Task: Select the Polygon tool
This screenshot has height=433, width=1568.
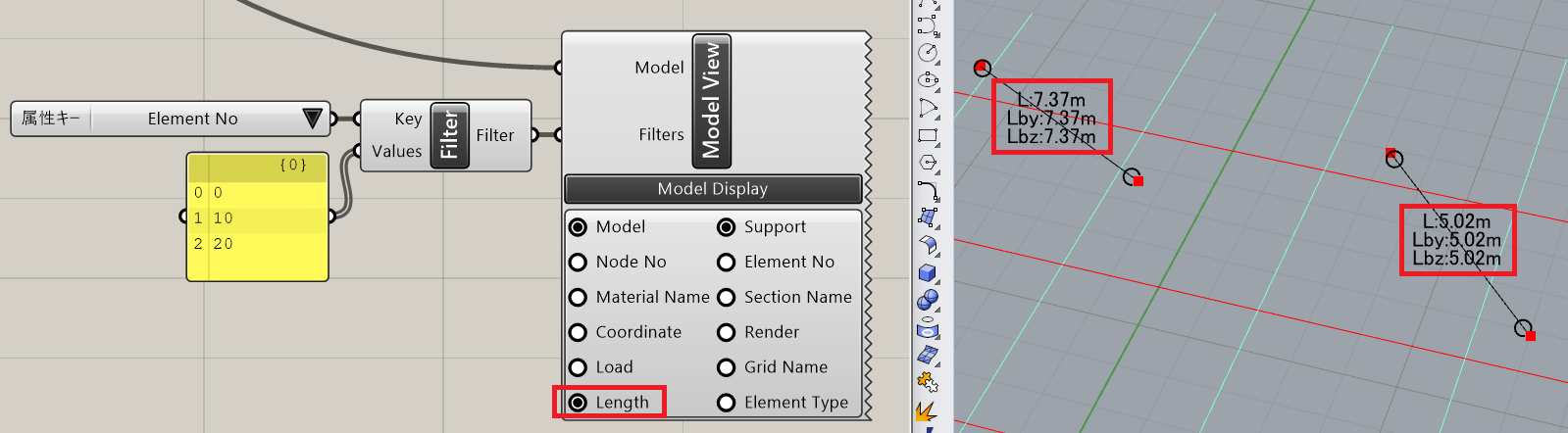Action: 928,163
